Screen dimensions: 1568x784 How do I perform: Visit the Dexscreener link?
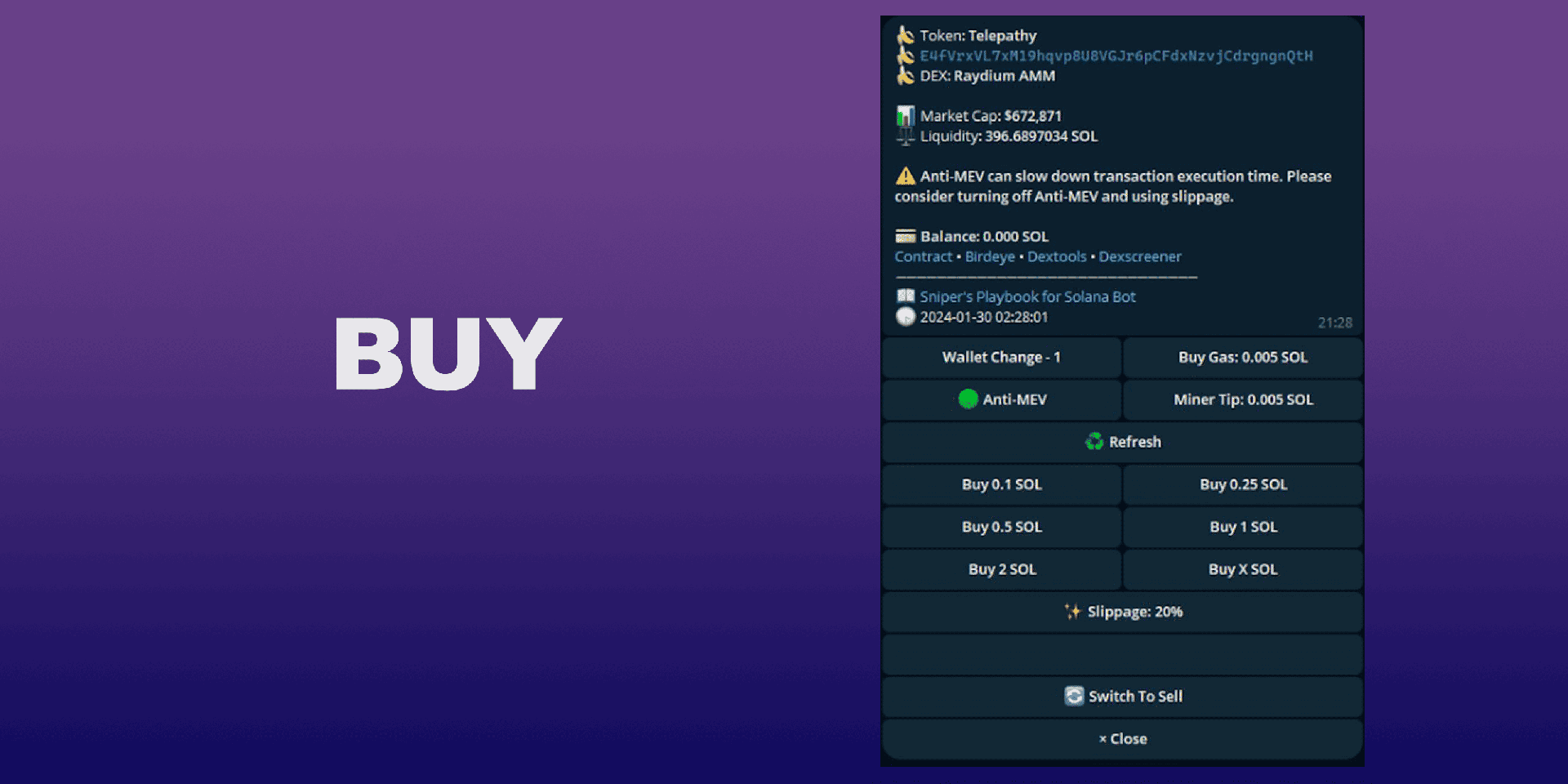point(1139,257)
